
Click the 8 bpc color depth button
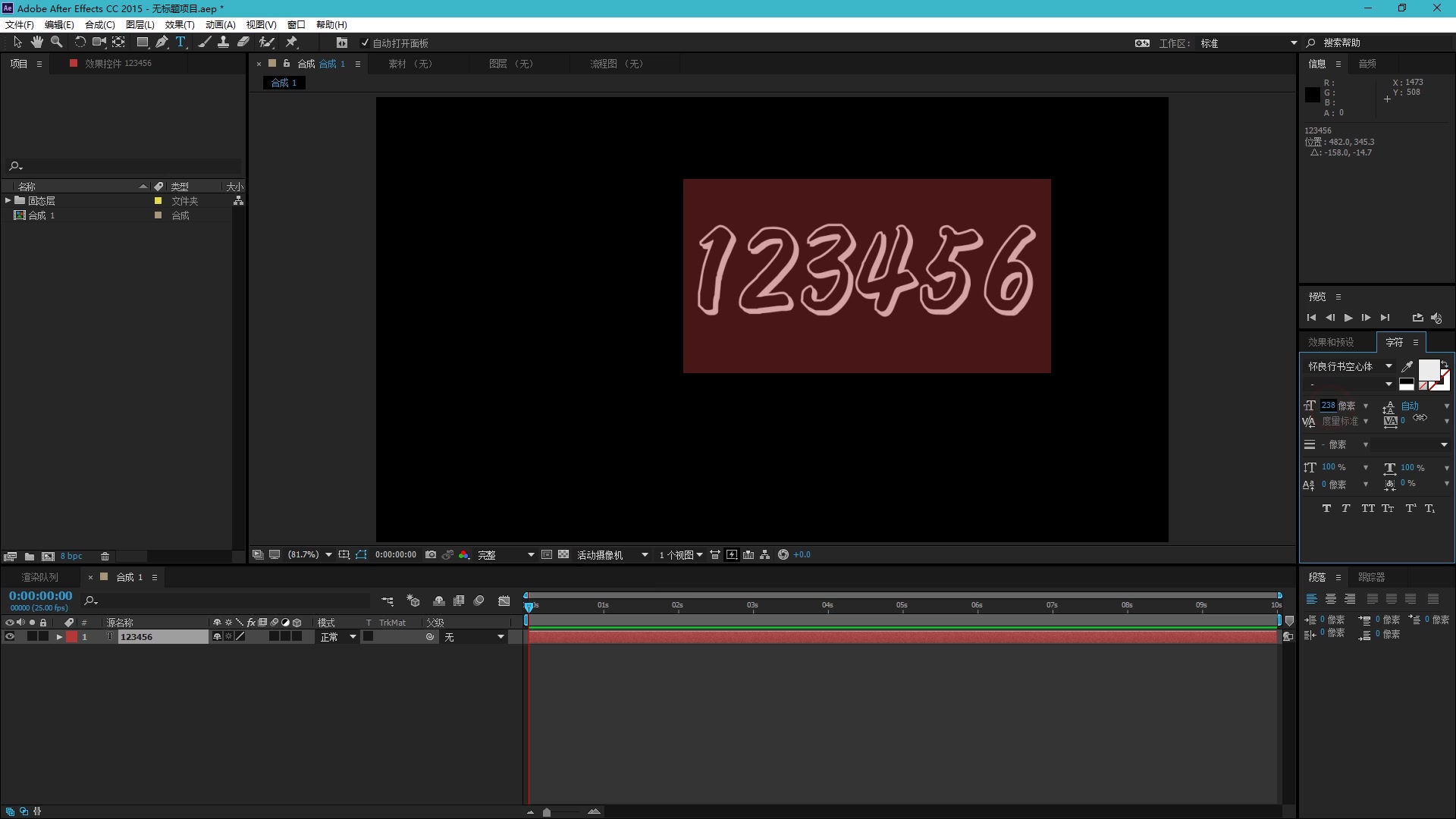point(71,557)
